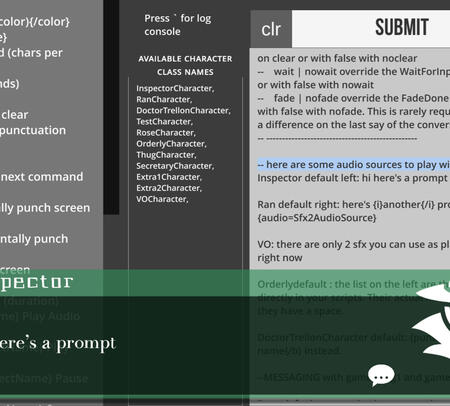This screenshot has height=406, width=450.
Task: Select RoseCharacter class name
Action: click(166, 132)
